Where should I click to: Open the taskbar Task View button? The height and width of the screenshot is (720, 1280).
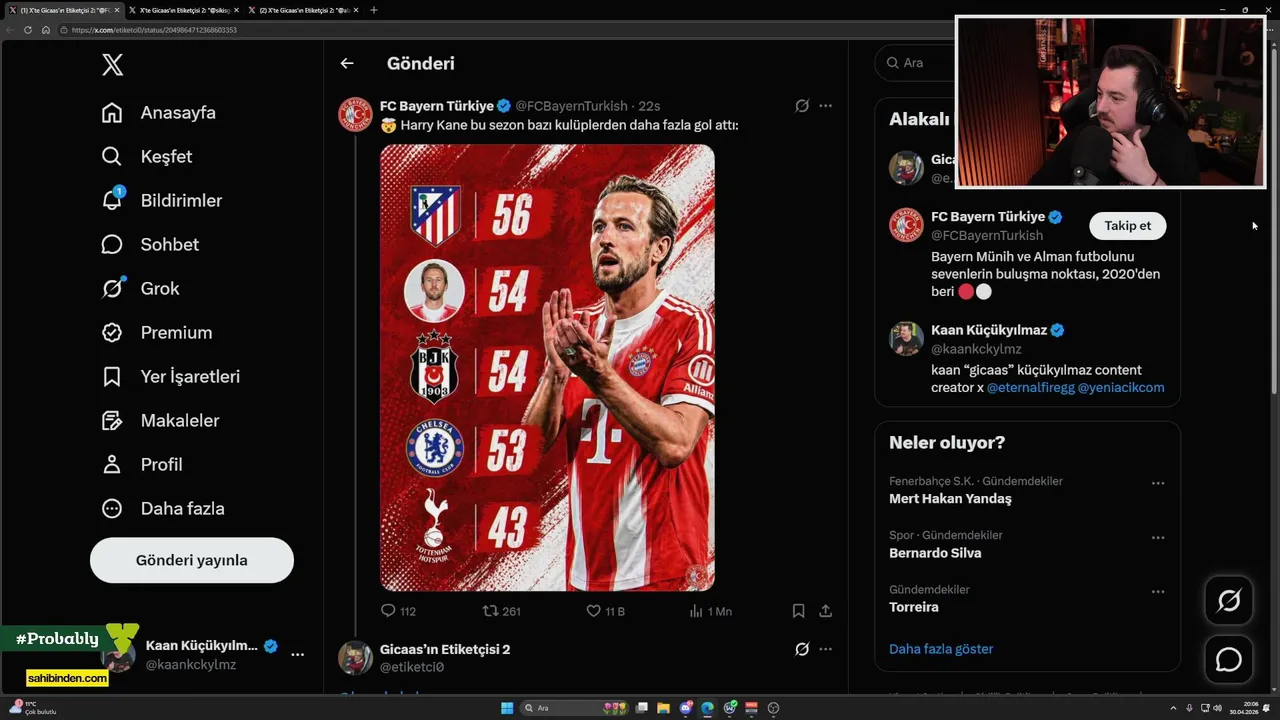pyautogui.click(x=642, y=708)
